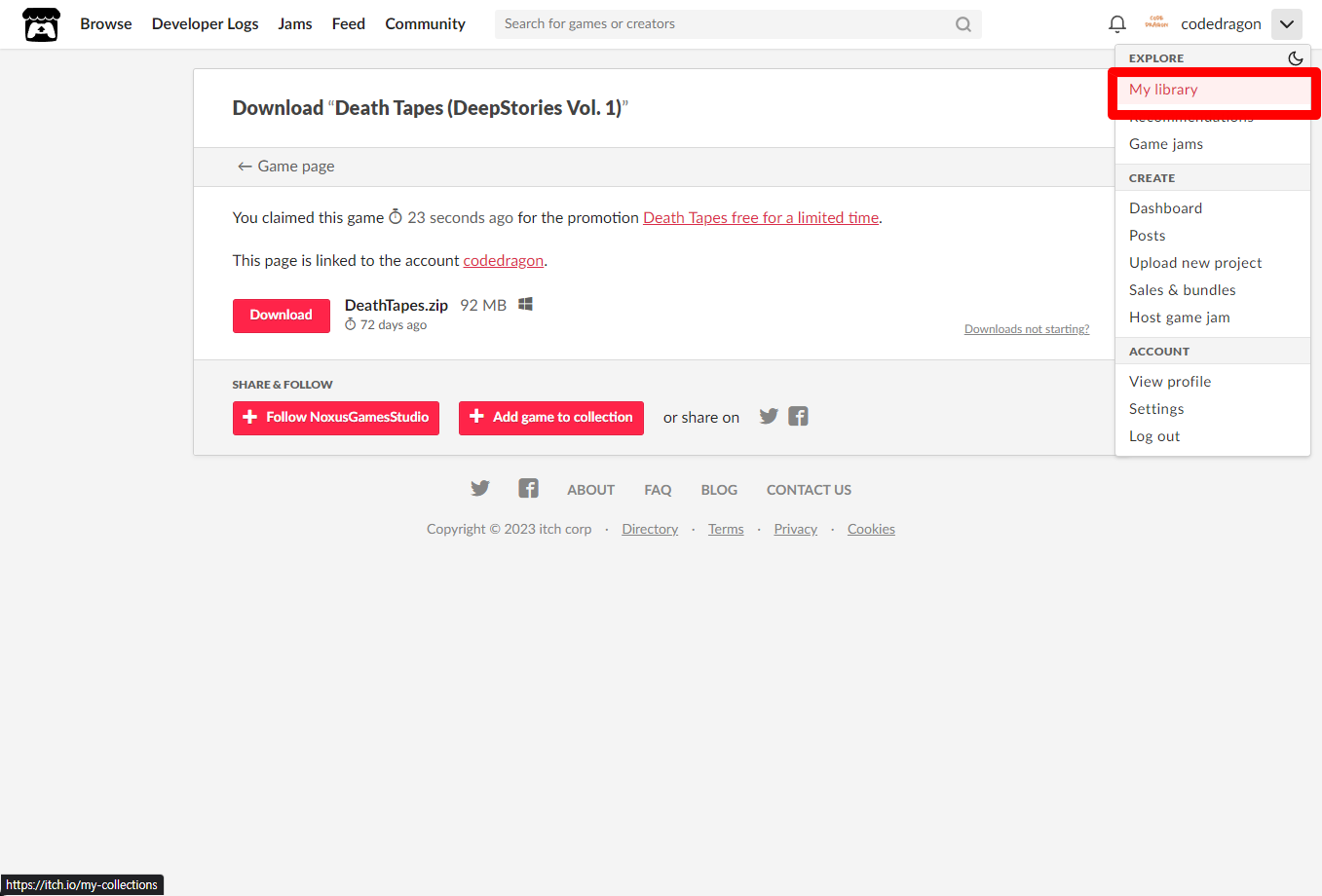Click the DeathTapes.zip file name
This screenshot has width=1322, height=896.
point(397,306)
